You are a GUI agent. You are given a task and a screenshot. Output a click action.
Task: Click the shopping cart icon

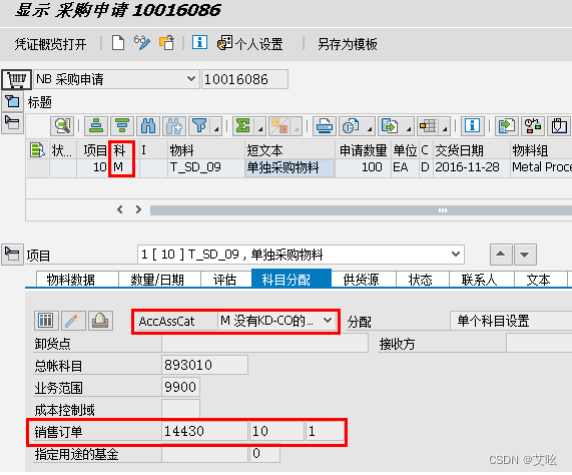tap(17, 79)
